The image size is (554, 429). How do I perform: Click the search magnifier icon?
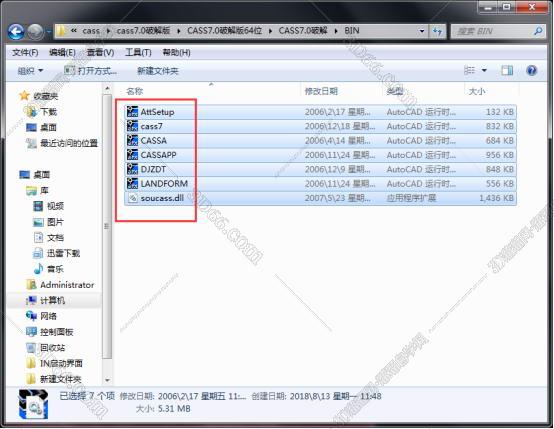[538, 31]
